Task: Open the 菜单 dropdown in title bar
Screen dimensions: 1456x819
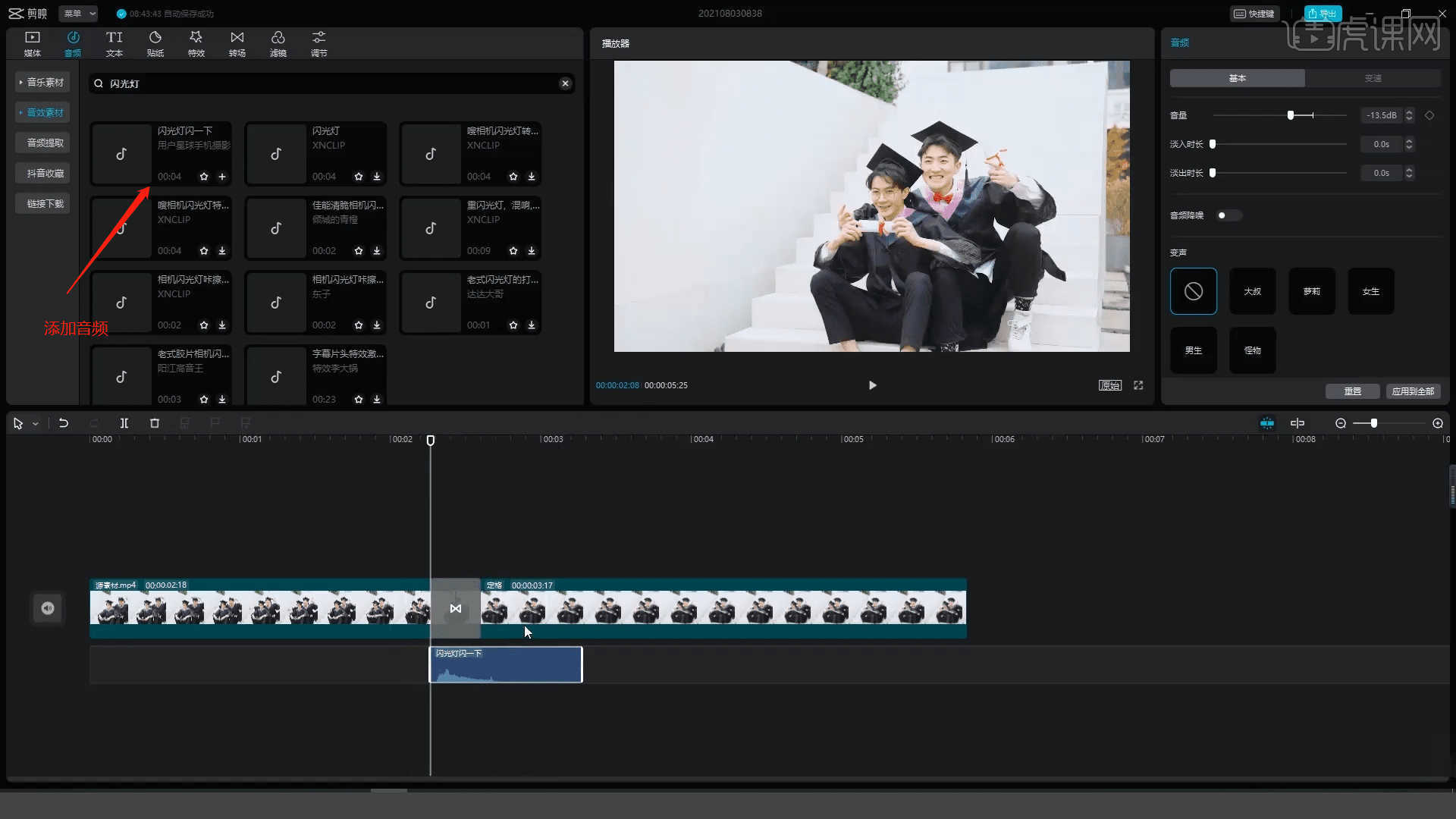Action: pos(80,14)
